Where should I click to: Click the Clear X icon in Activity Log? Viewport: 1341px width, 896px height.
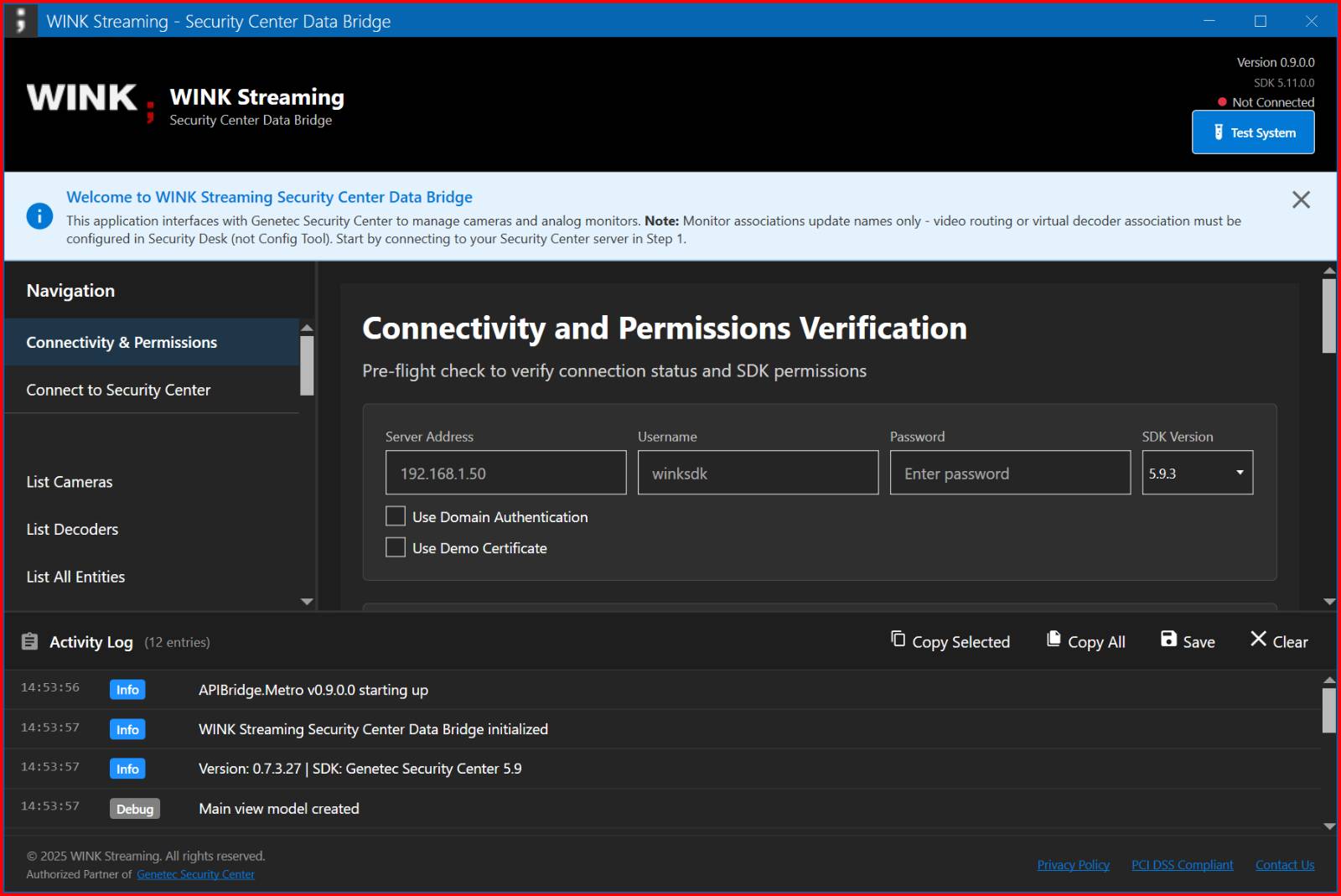1258,639
